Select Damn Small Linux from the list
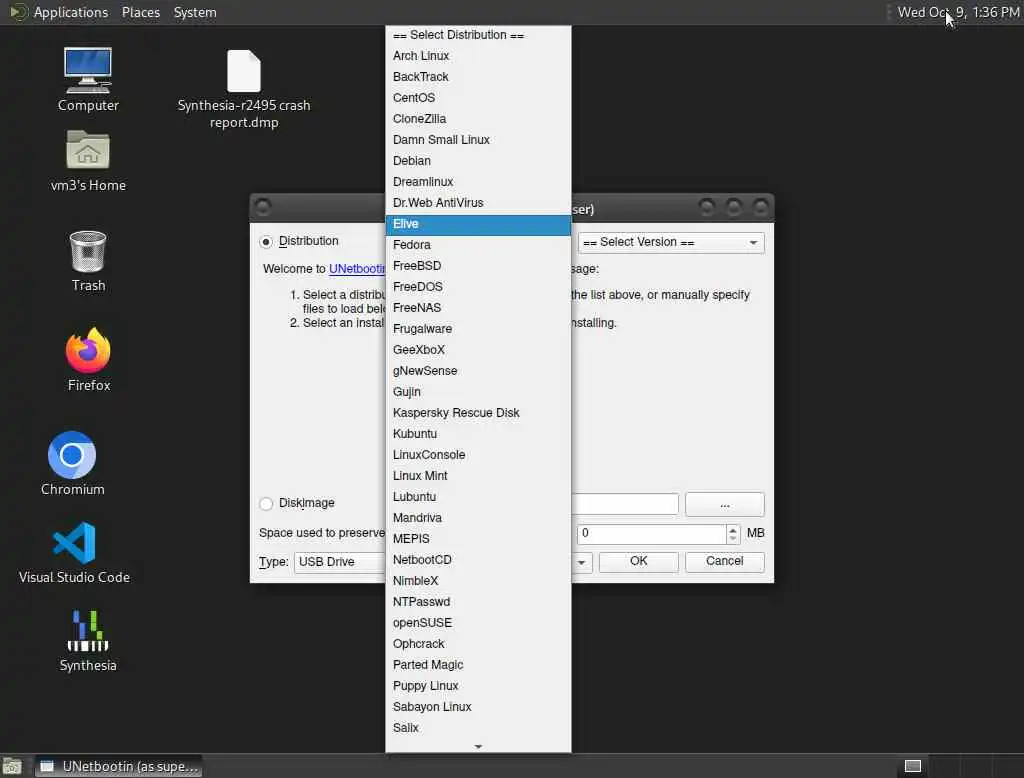 tap(478, 140)
